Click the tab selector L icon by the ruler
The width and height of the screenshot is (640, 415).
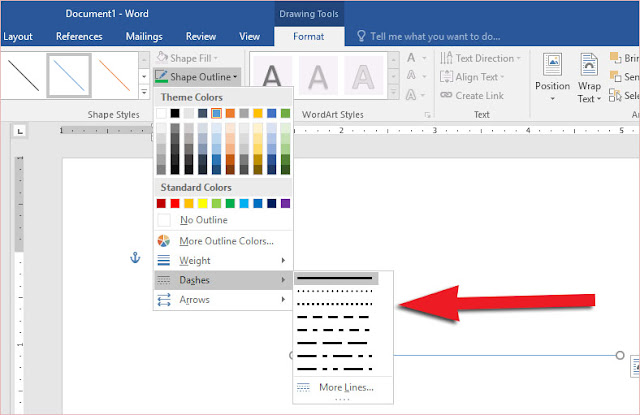click(20, 131)
